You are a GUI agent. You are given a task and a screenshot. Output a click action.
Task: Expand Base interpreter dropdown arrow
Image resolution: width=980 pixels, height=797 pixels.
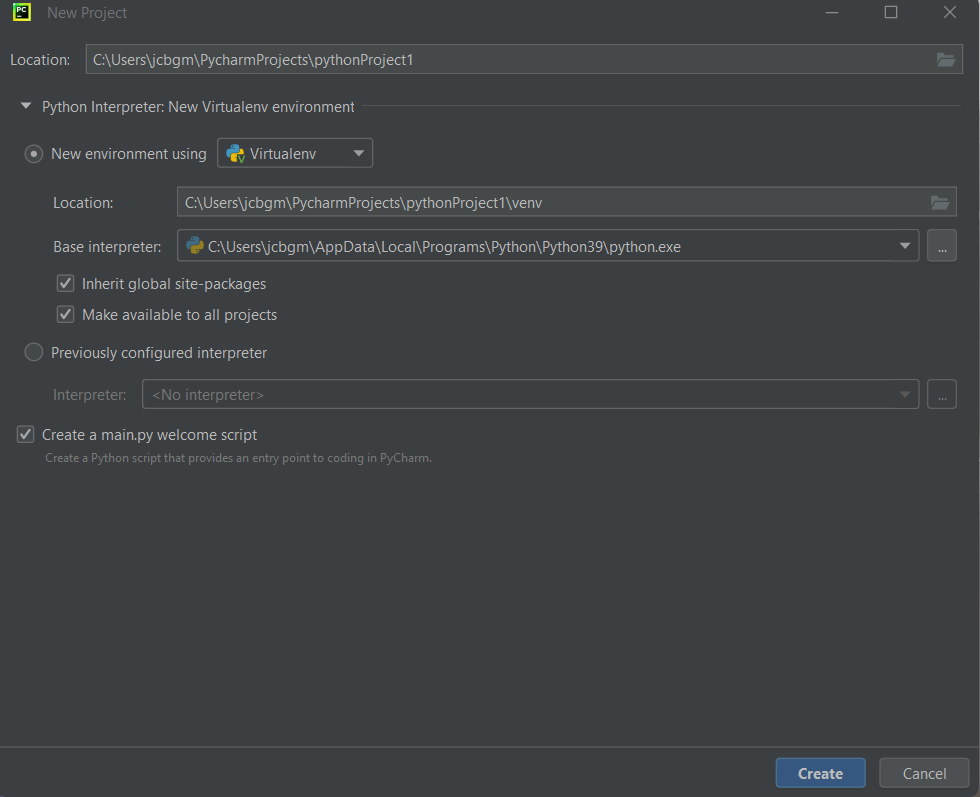(x=904, y=246)
